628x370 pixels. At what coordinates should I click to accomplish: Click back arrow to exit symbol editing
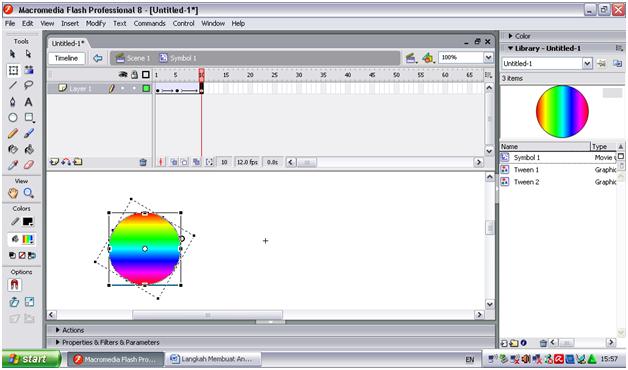pos(98,58)
